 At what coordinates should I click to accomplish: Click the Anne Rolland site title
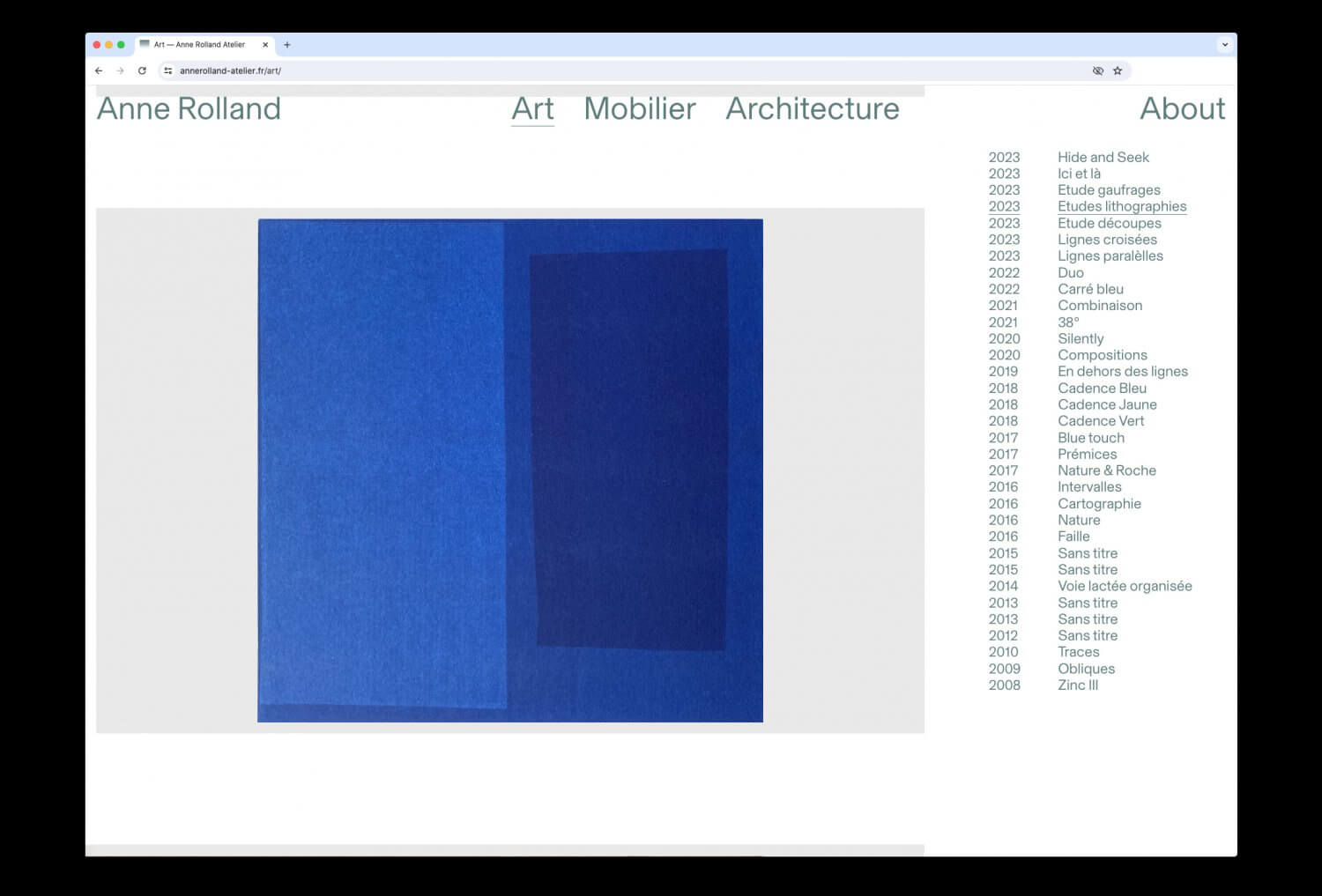189,109
